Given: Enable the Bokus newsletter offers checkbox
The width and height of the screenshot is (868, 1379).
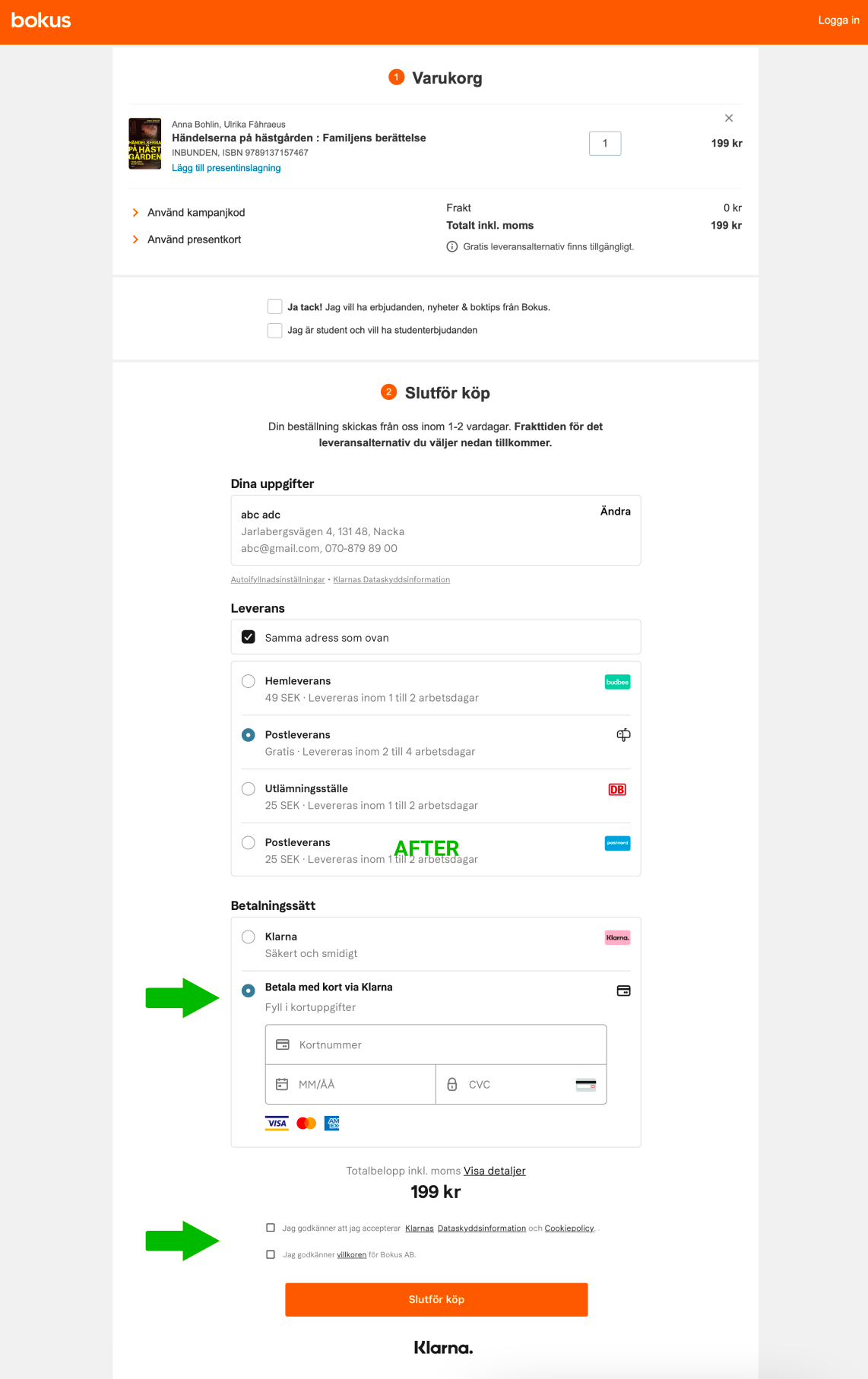Looking at the screenshot, I should tap(275, 306).
